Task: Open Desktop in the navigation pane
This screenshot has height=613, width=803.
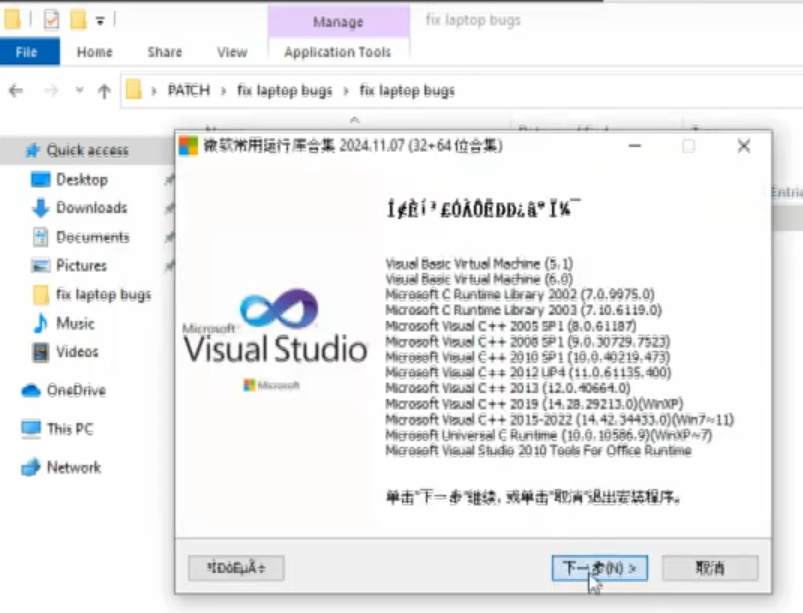Action: 82,180
